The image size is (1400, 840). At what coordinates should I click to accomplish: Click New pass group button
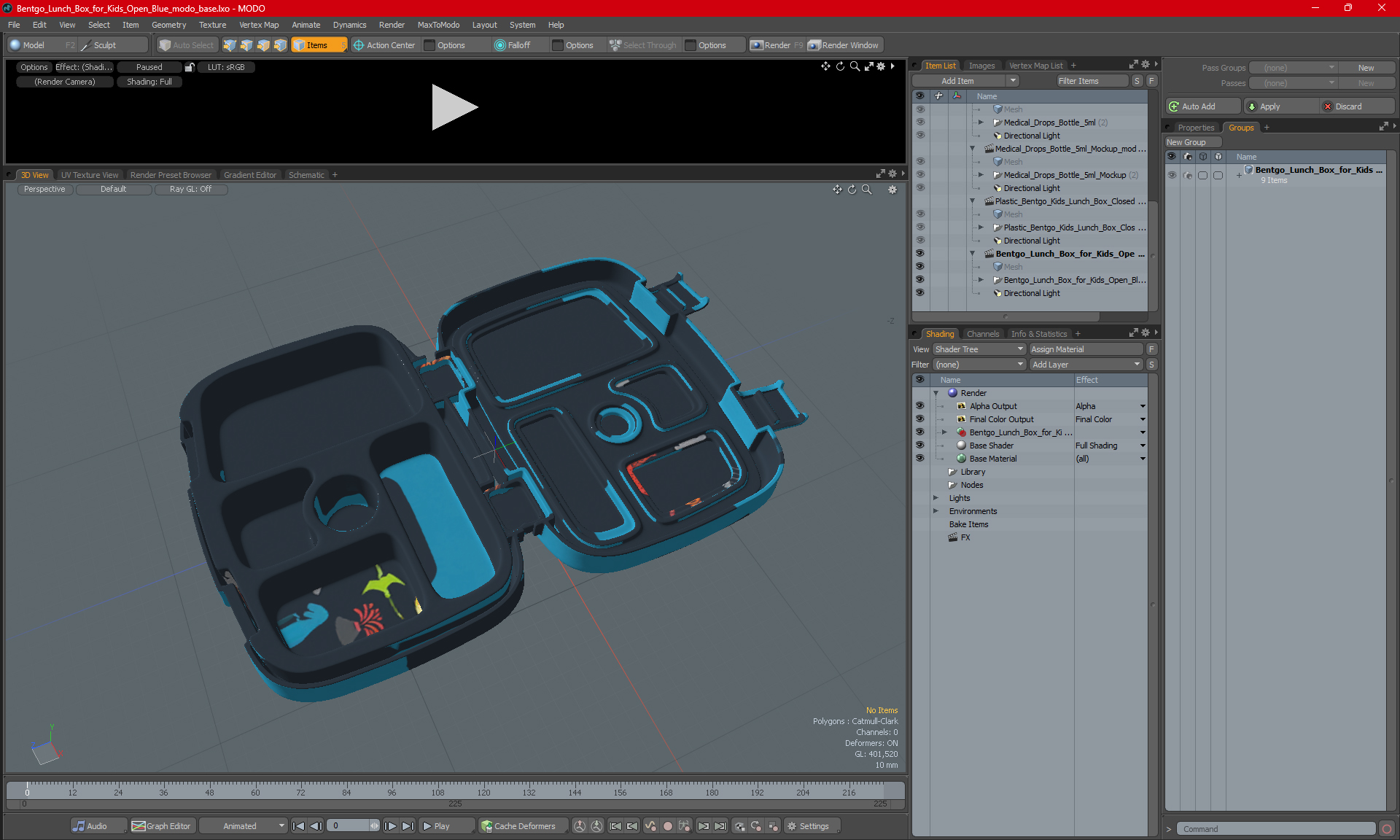(x=1366, y=68)
